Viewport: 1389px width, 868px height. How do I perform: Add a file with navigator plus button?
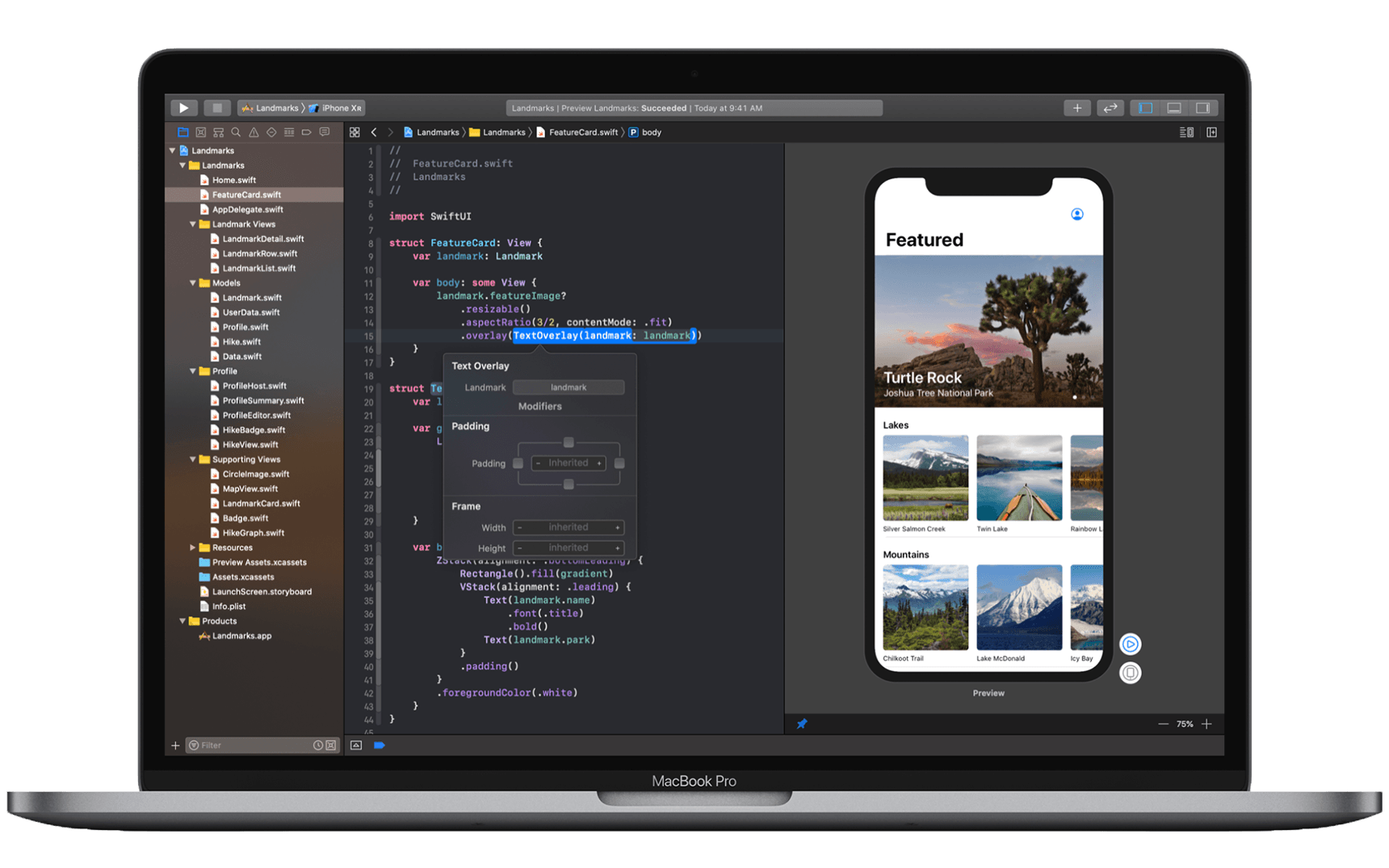175,745
